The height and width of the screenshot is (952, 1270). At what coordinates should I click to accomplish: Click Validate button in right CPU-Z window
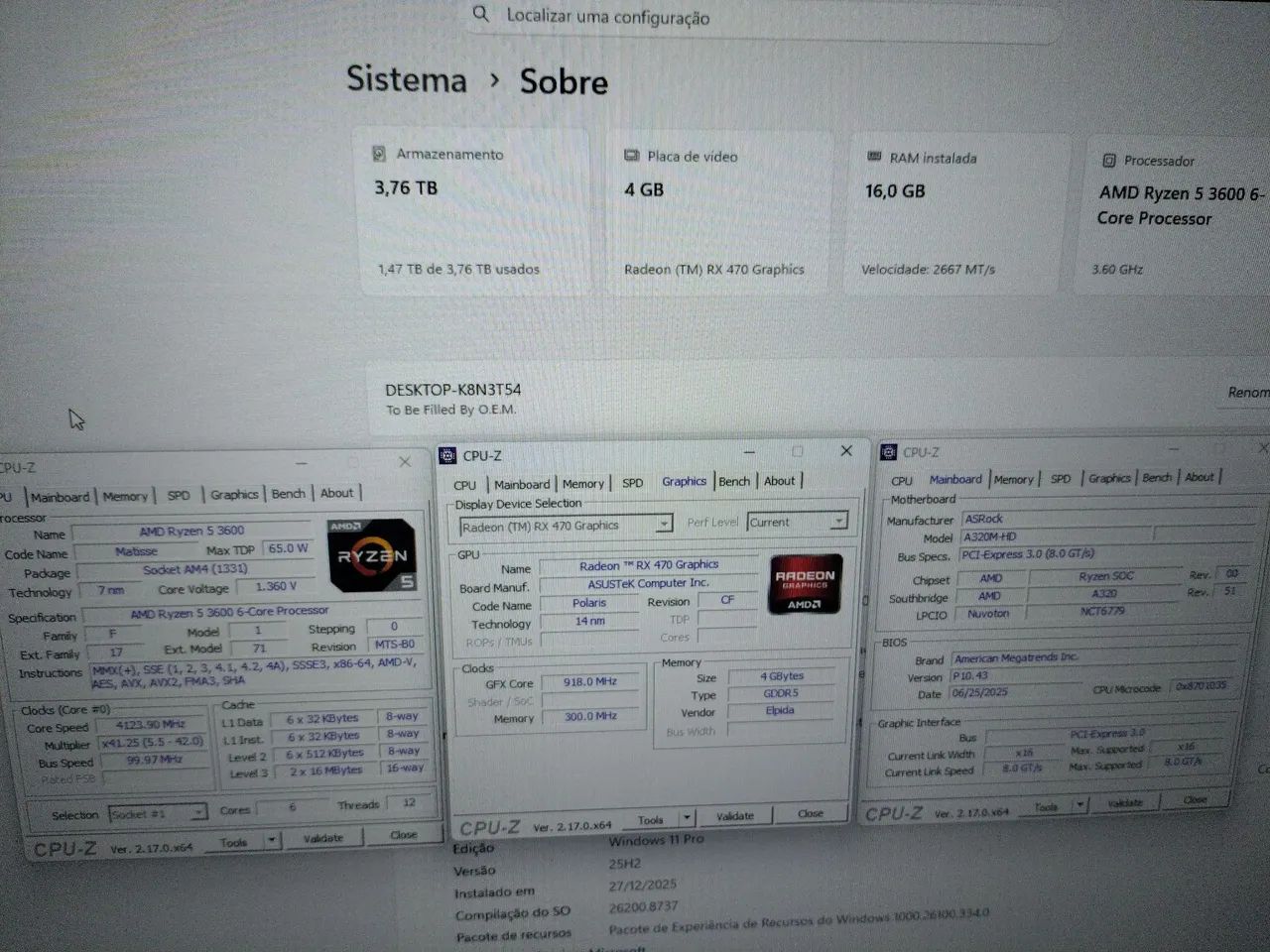1124,803
